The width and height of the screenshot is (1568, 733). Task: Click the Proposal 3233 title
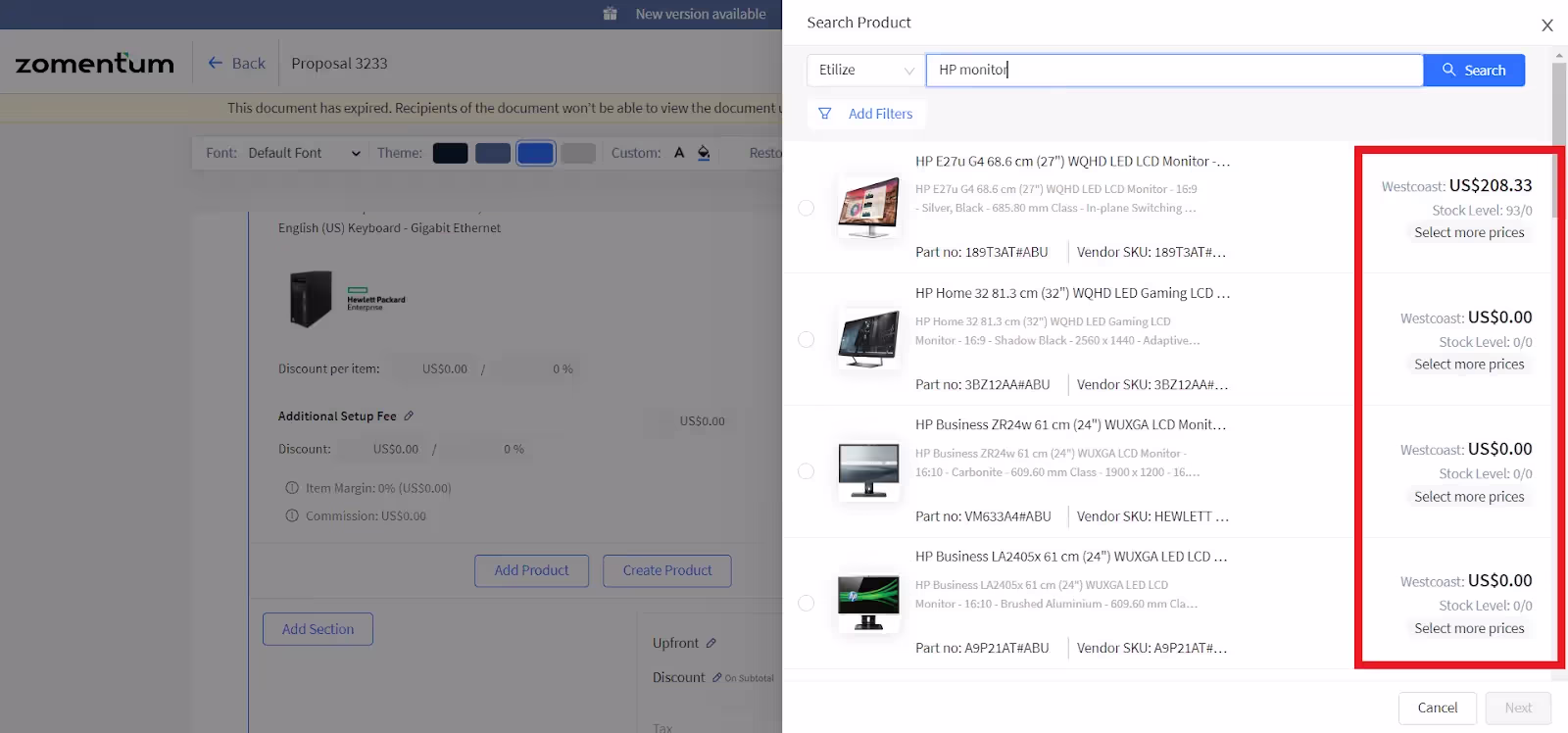click(339, 64)
